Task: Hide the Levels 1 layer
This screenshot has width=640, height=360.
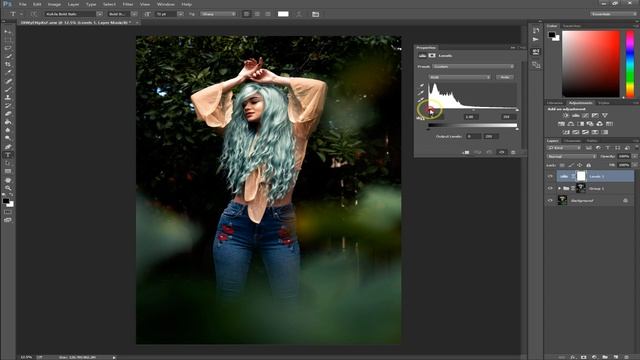Action: [550, 176]
